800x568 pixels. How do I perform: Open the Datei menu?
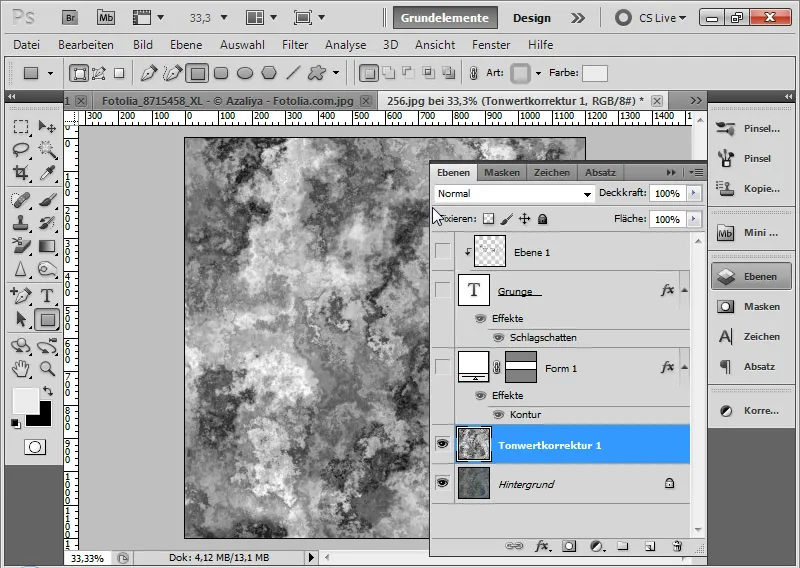[27, 45]
